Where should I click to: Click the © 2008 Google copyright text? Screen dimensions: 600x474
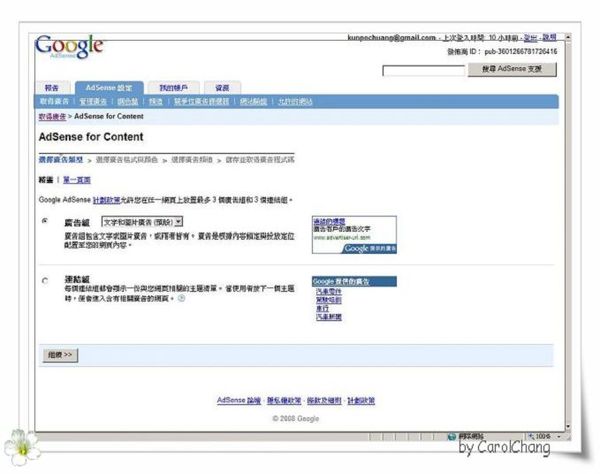pyautogui.click(x=295, y=419)
